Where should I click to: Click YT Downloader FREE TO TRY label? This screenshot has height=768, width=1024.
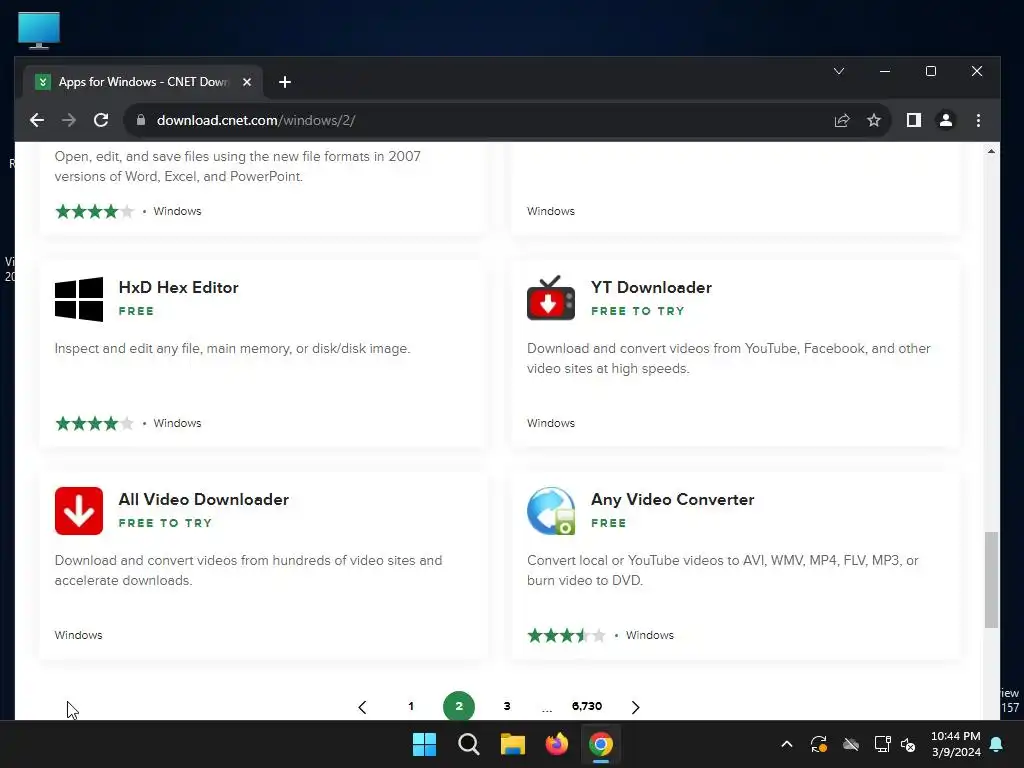point(638,311)
